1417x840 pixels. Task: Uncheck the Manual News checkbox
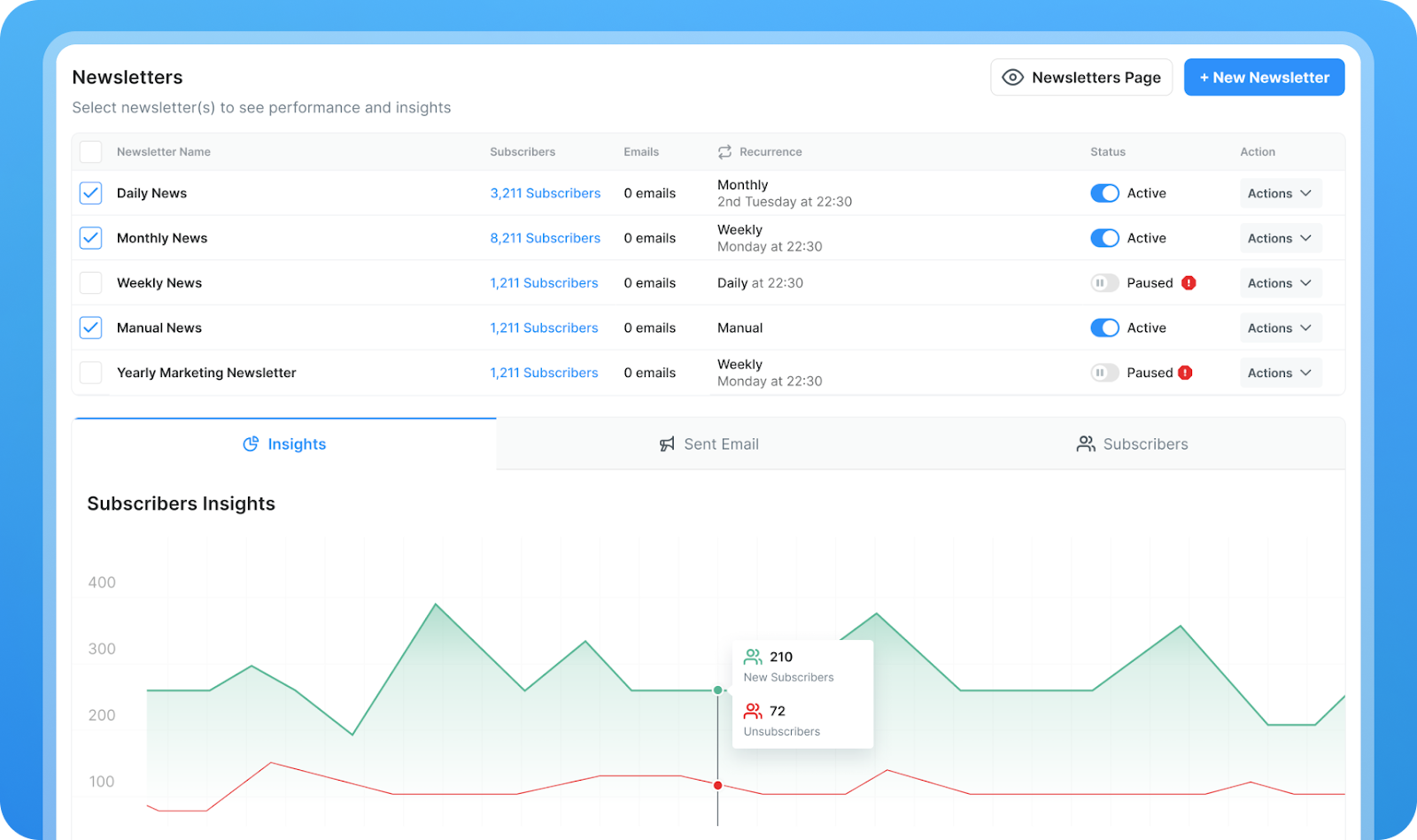pos(90,328)
